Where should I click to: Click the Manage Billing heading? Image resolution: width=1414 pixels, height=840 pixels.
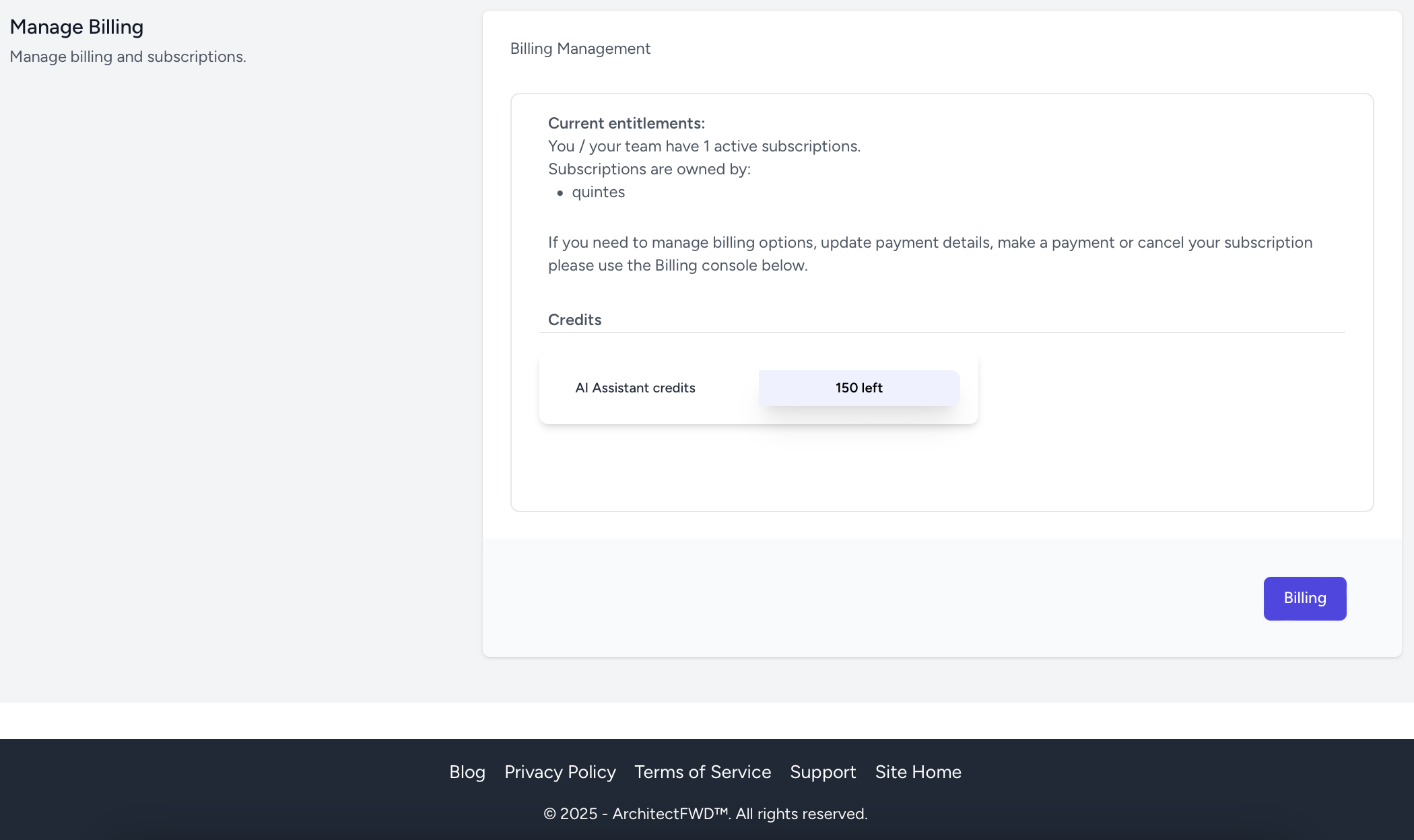point(77,27)
